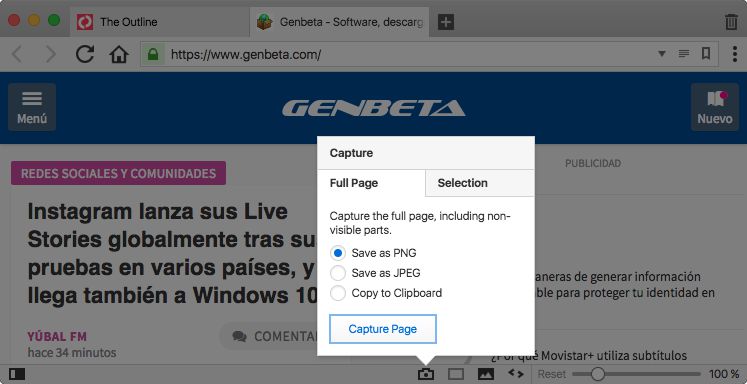The height and width of the screenshot is (384, 747).
Task: Expand address bar history dropdown arrow
Action: click(662, 54)
